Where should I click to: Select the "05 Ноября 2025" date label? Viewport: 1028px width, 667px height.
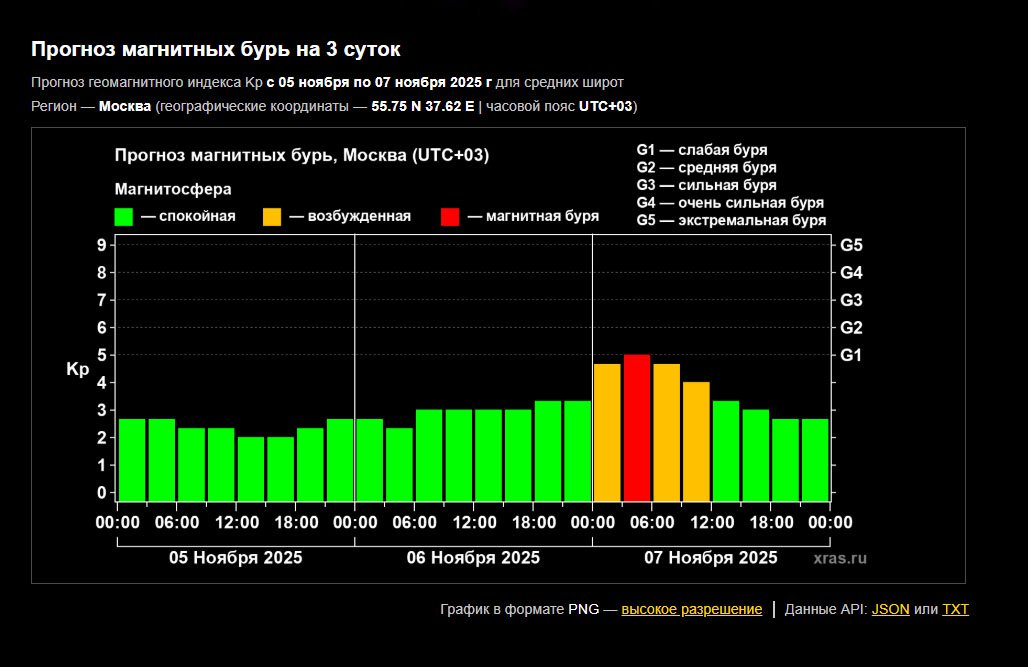coord(235,558)
